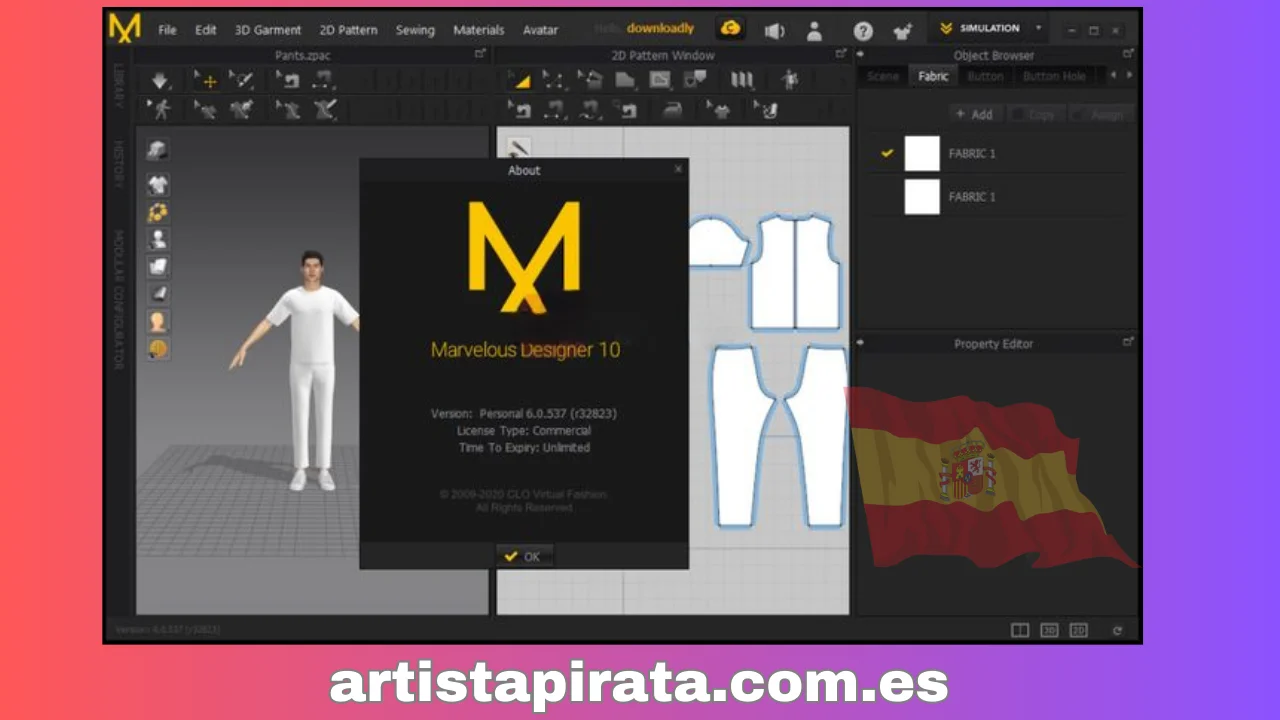Screen dimensions: 1280x720
Task: Click the small arrow right of the SIMULATION dropdown
Action: [1039, 29]
